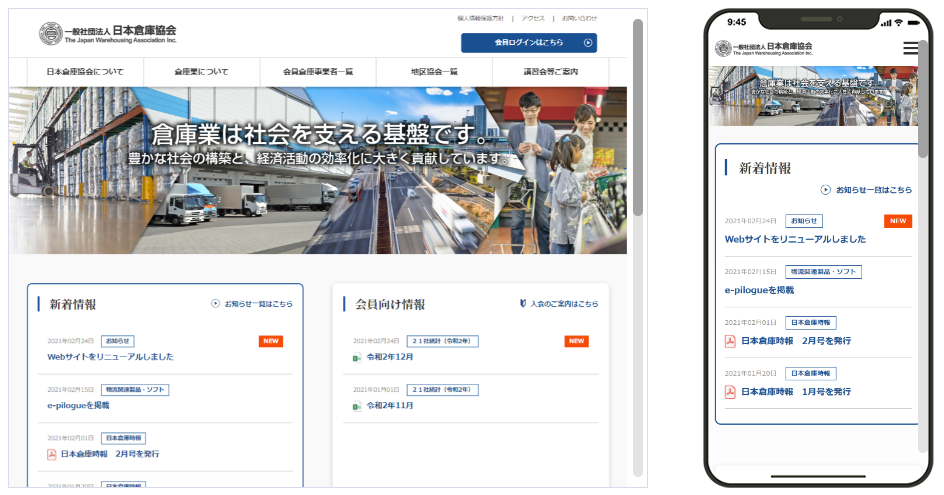Click the phone's Wi-Fi status icon

[899, 22]
